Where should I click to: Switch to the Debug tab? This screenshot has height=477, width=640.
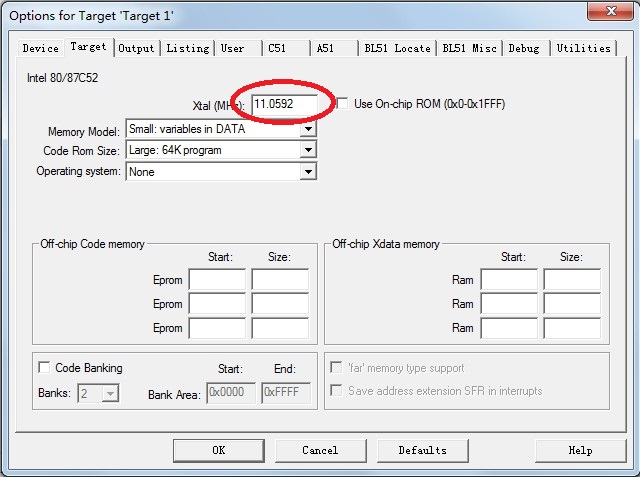pyautogui.click(x=523, y=48)
